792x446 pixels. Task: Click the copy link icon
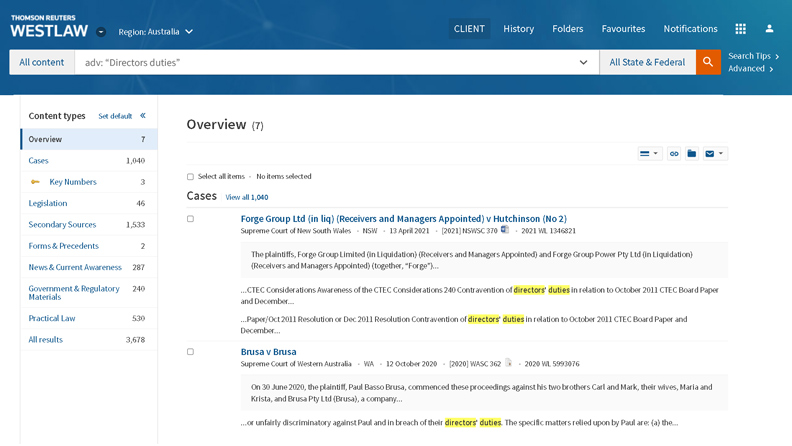(674, 154)
